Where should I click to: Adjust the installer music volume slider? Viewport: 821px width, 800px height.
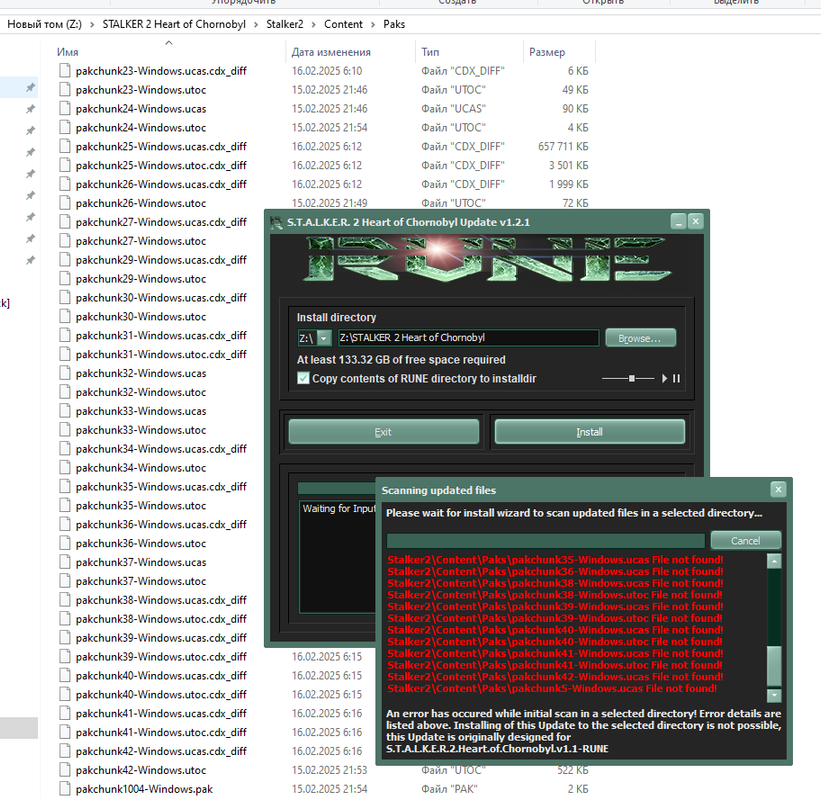(x=631, y=378)
